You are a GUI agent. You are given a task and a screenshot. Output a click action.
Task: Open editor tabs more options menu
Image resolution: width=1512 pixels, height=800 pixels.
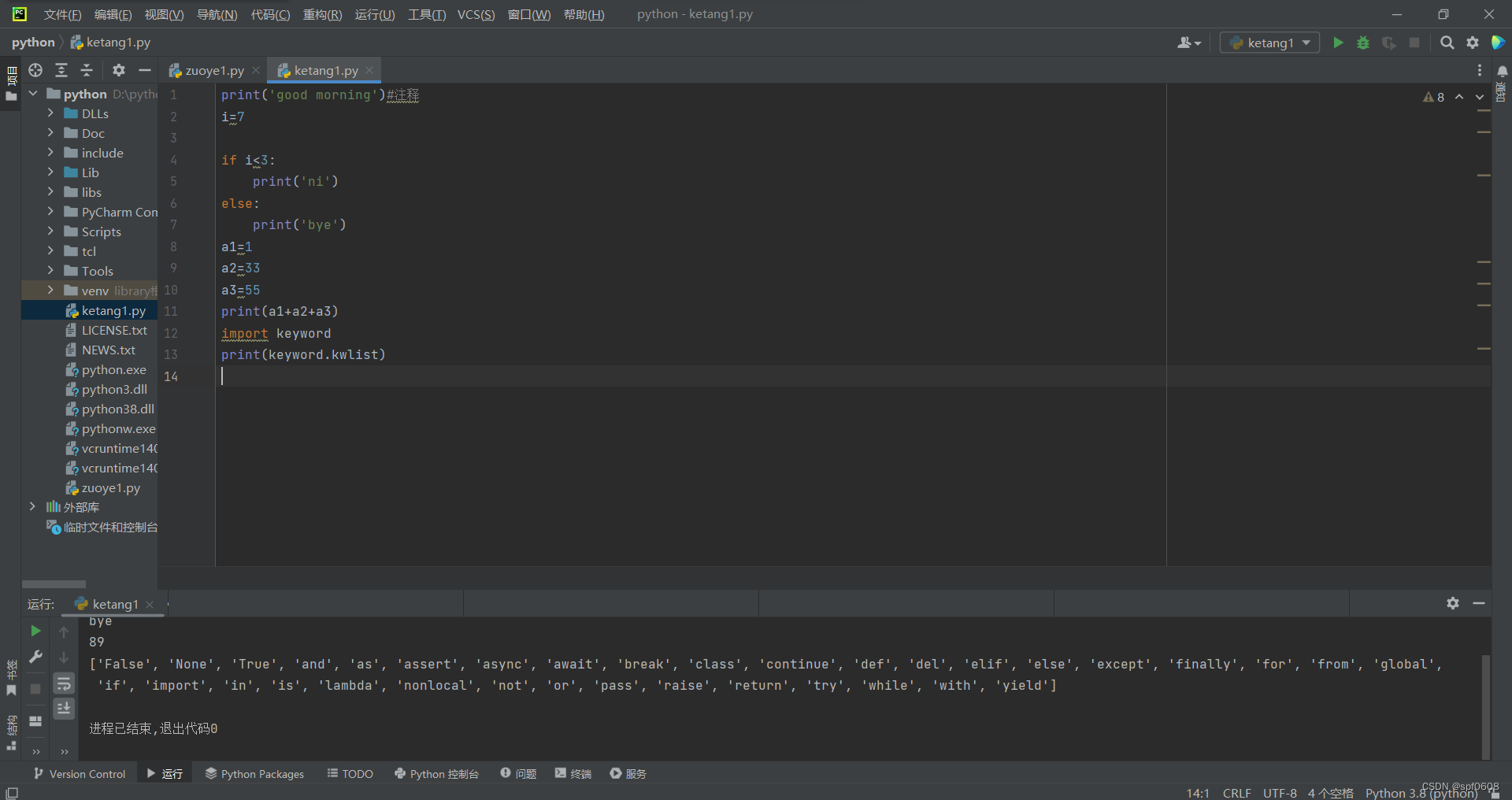(x=1480, y=70)
